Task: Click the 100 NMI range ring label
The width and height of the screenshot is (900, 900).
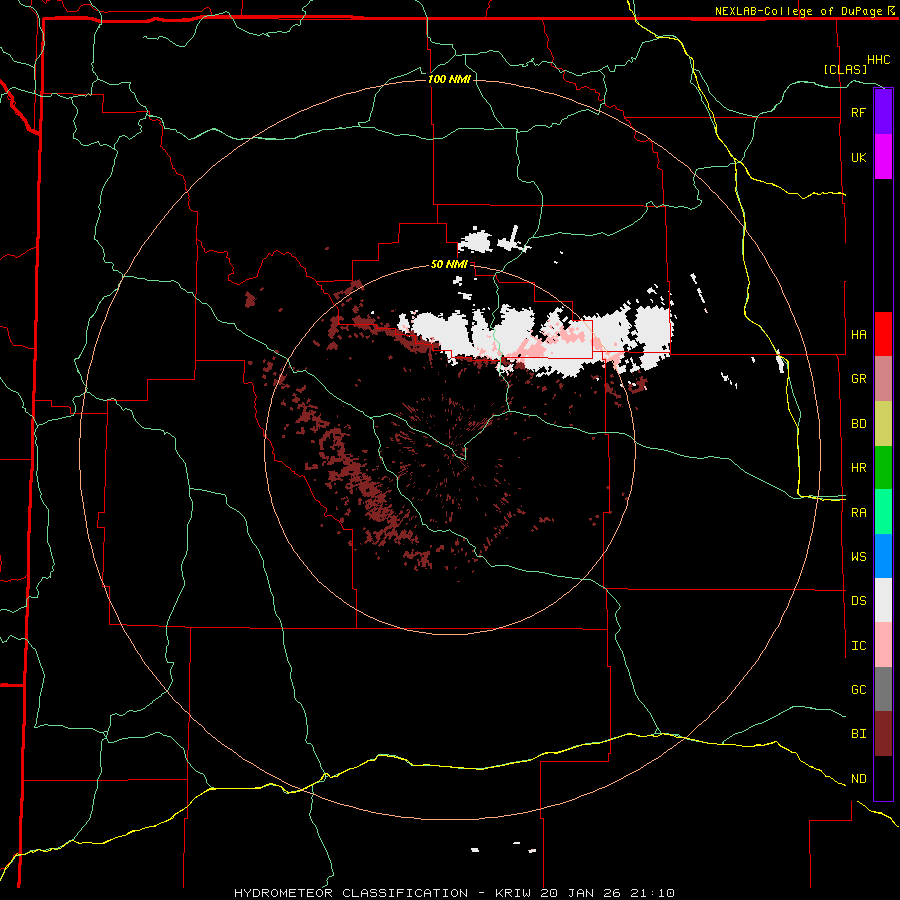Action: click(x=449, y=79)
